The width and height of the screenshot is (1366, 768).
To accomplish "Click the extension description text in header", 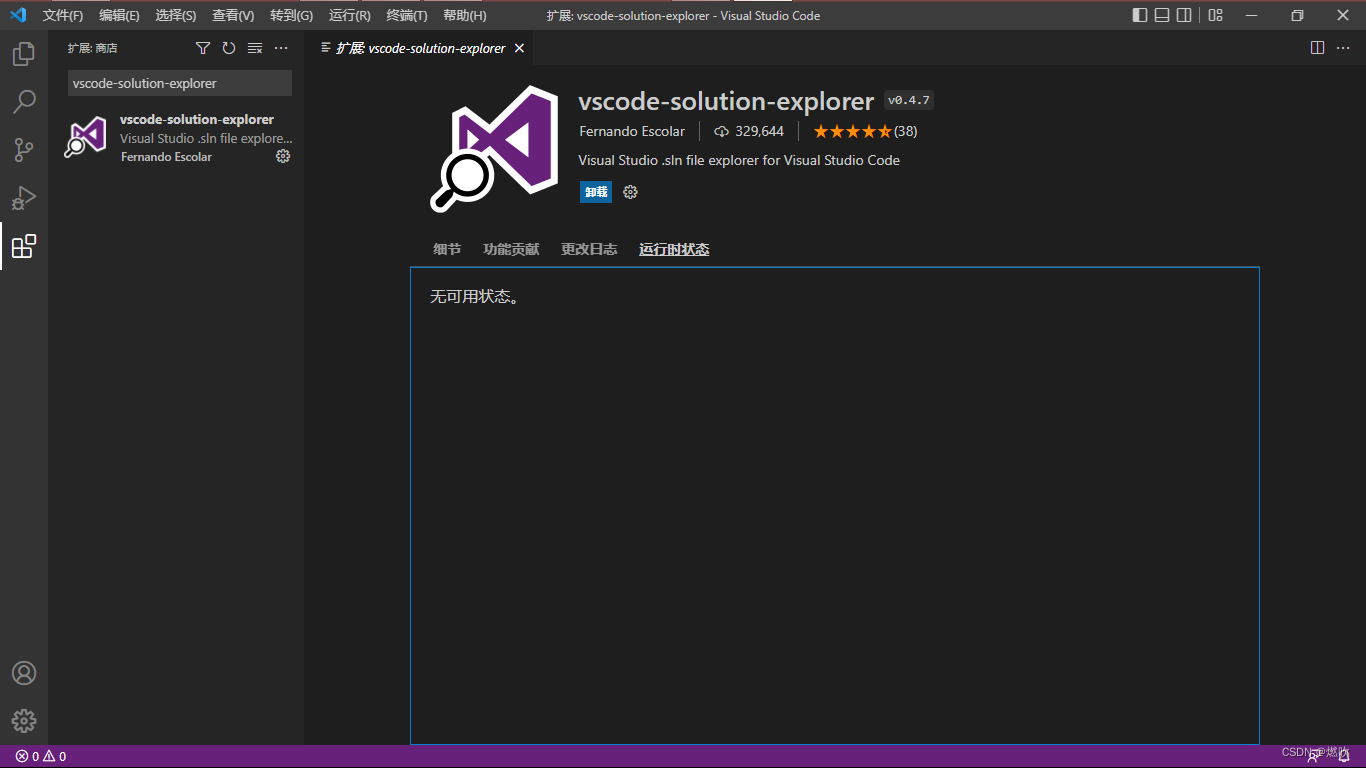I will (739, 160).
